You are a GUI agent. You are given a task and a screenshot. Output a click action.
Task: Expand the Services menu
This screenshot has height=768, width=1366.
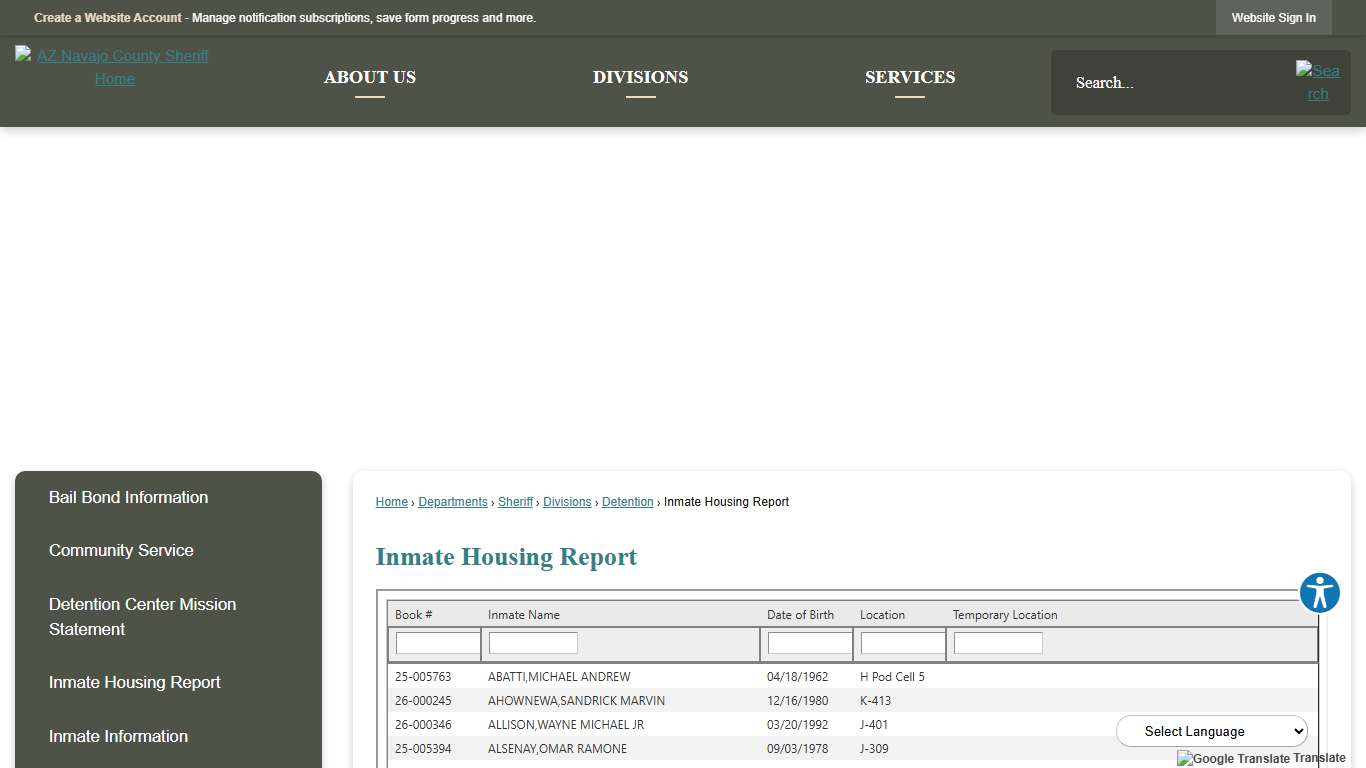[x=909, y=77]
